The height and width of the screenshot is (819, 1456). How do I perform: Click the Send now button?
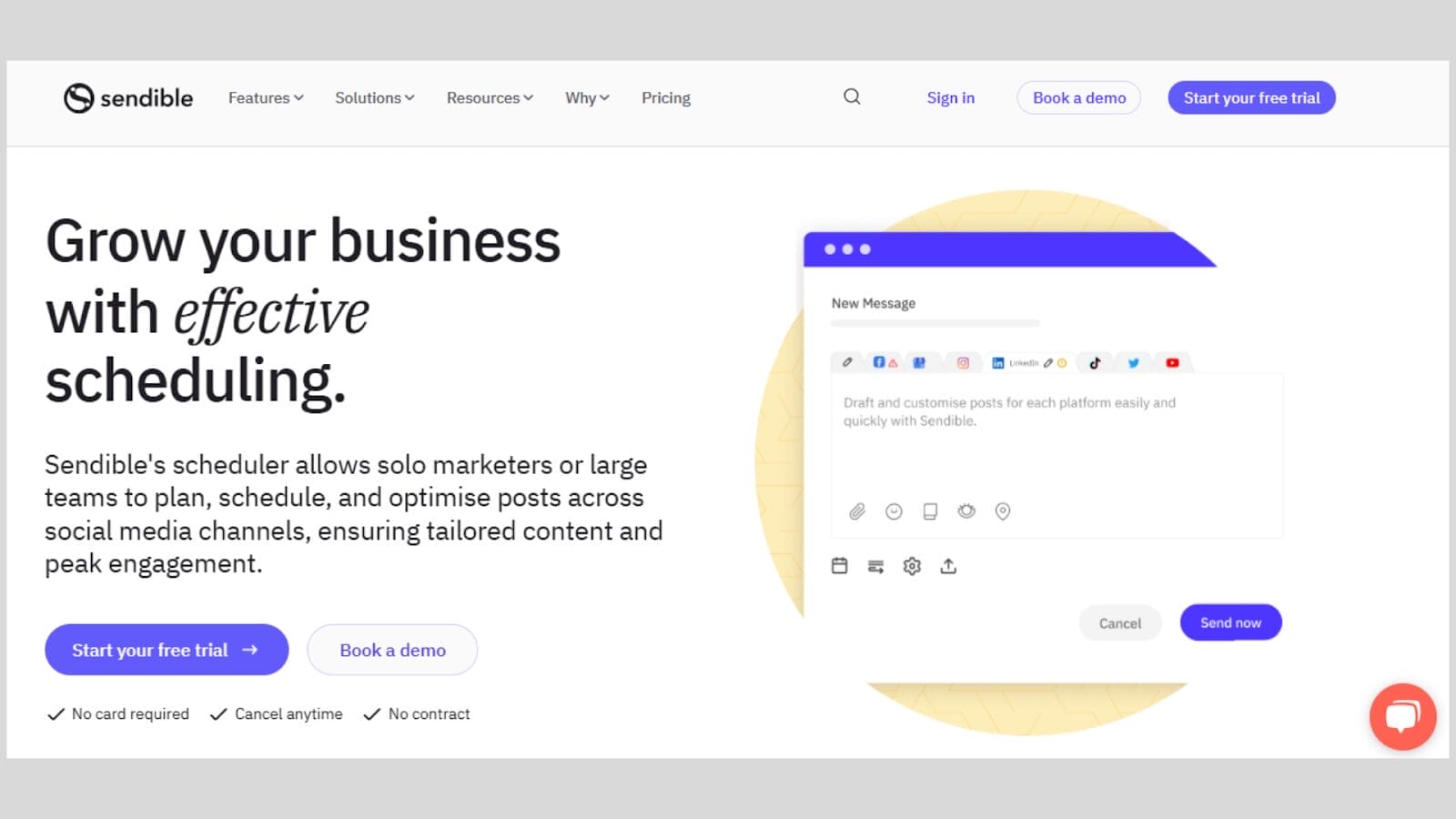click(x=1230, y=622)
